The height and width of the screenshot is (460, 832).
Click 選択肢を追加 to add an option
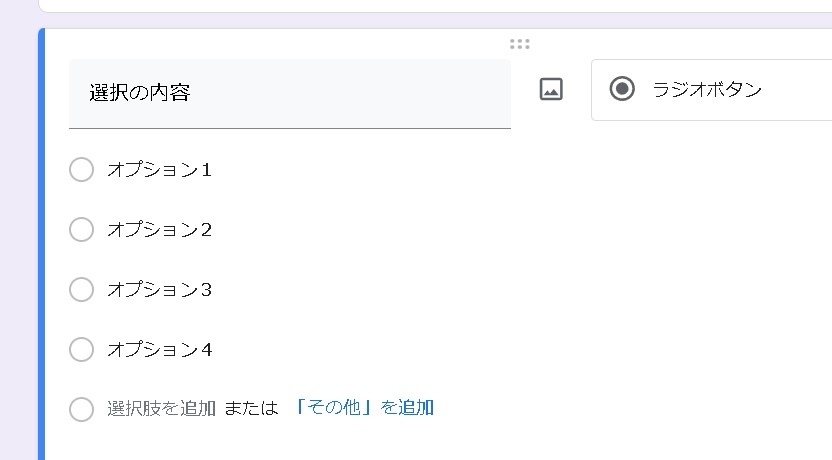coord(161,408)
